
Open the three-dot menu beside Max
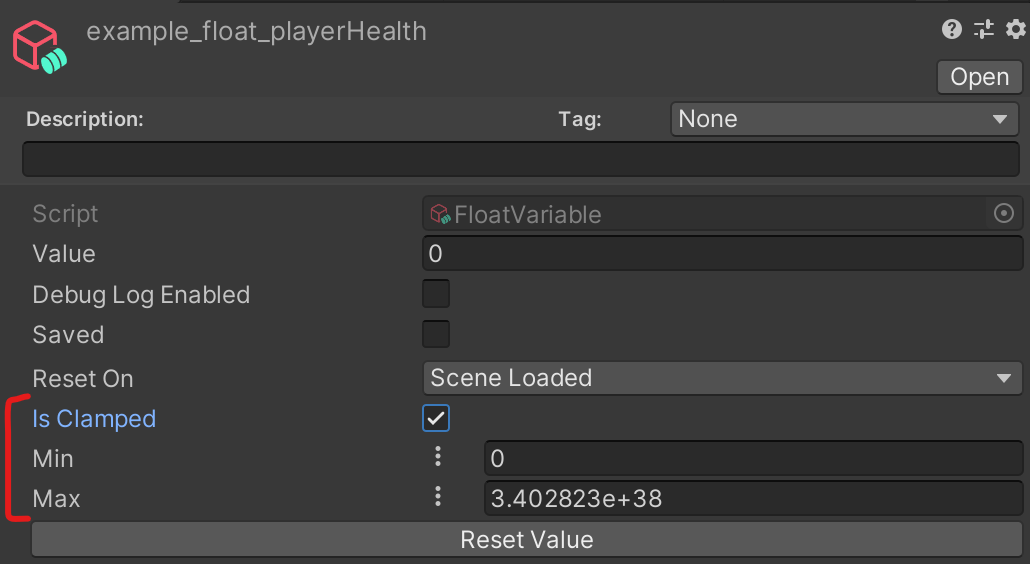[437, 497]
